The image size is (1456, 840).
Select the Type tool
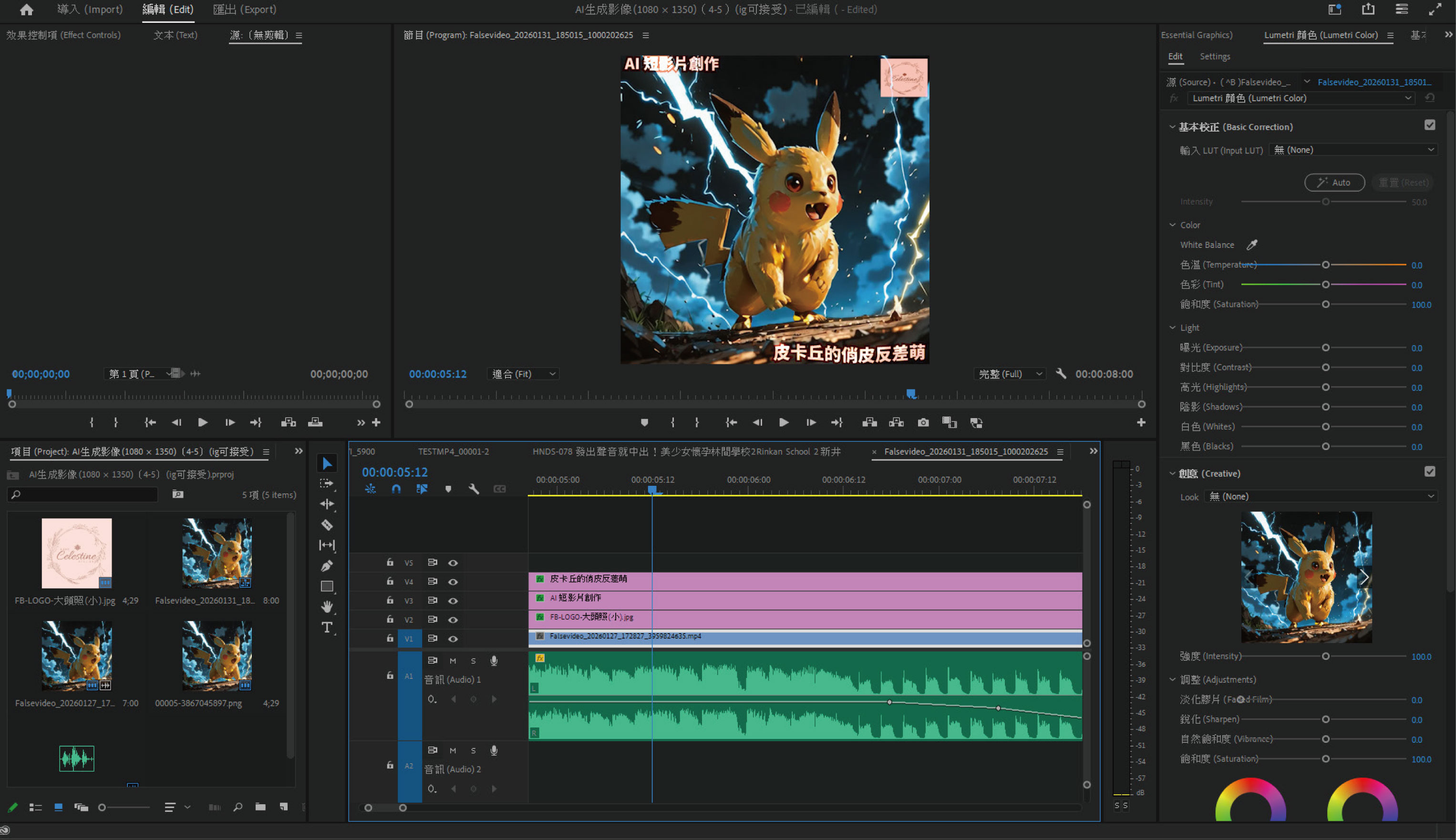327,627
